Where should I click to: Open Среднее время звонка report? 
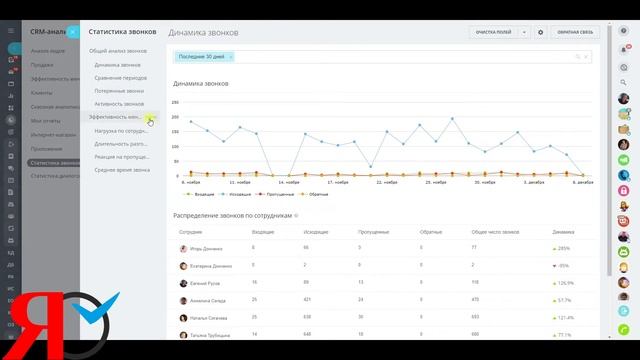point(122,170)
